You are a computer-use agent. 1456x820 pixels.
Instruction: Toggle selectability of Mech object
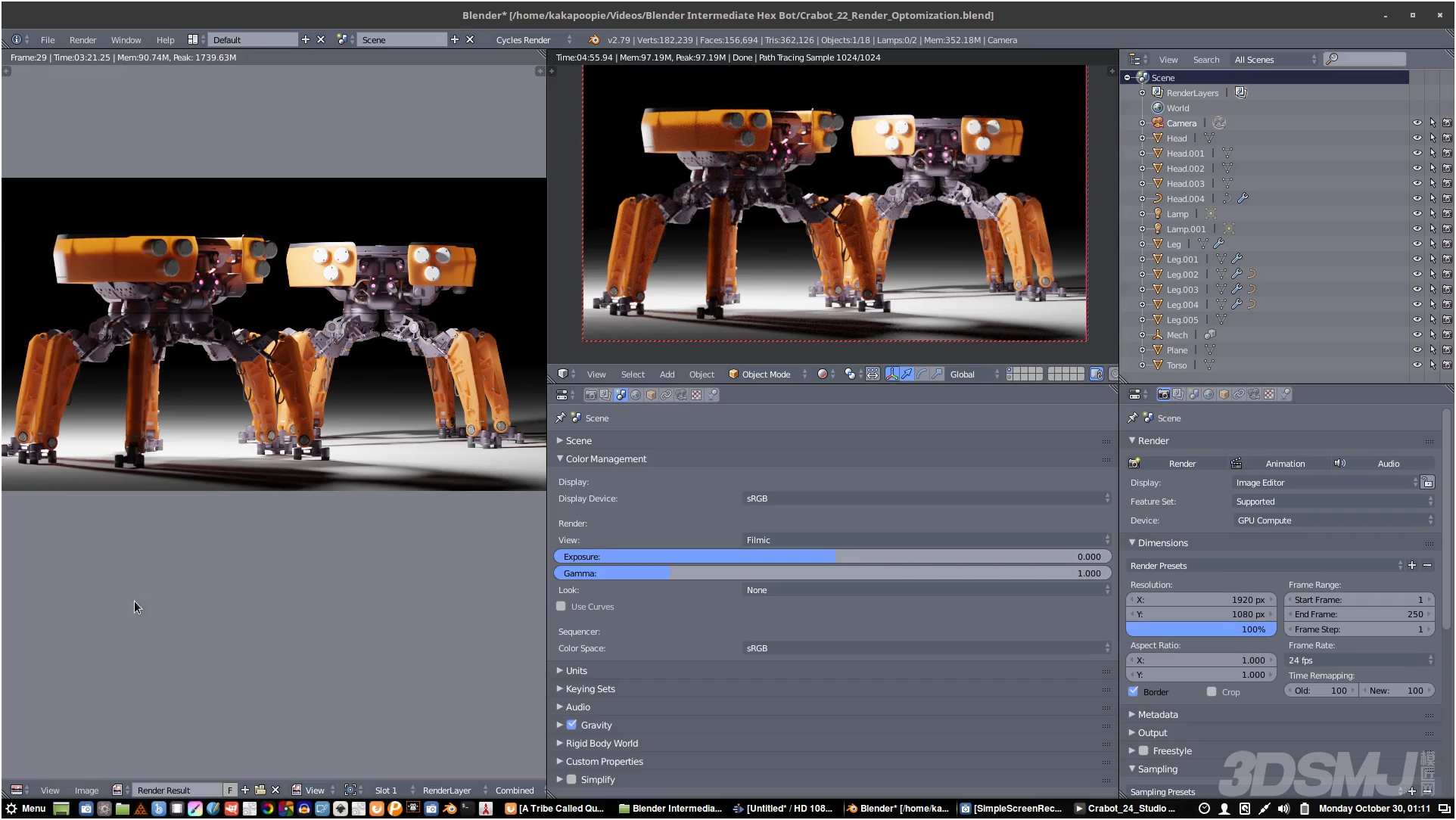1433,334
